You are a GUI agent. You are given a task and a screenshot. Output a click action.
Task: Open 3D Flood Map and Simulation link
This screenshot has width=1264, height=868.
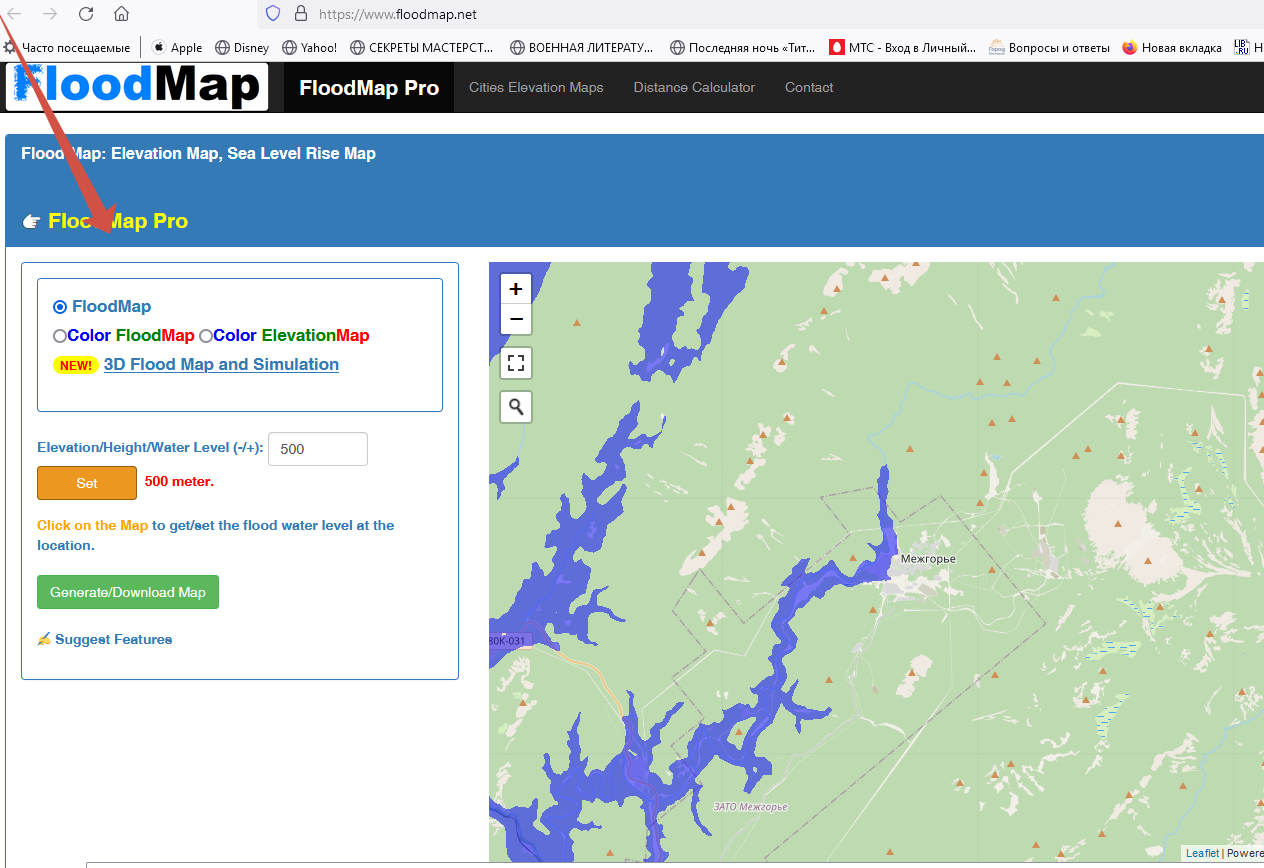(221, 364)
